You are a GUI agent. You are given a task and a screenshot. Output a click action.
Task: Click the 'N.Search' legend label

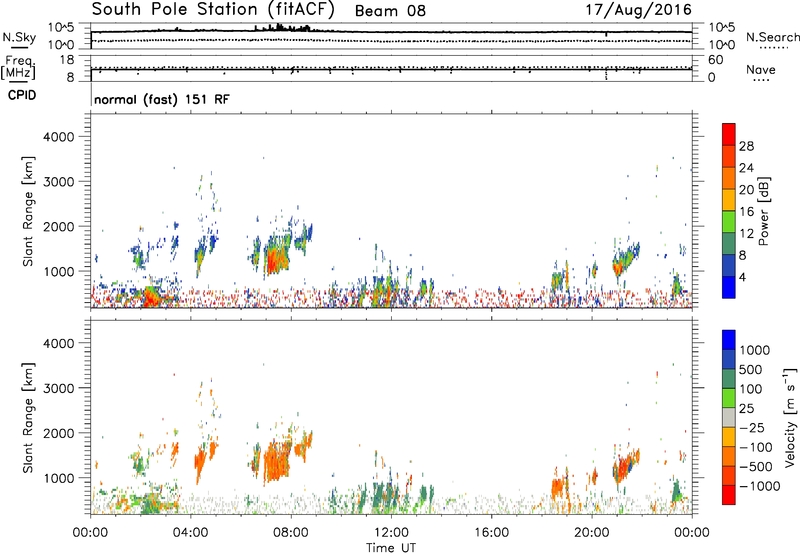click(772, 37)
